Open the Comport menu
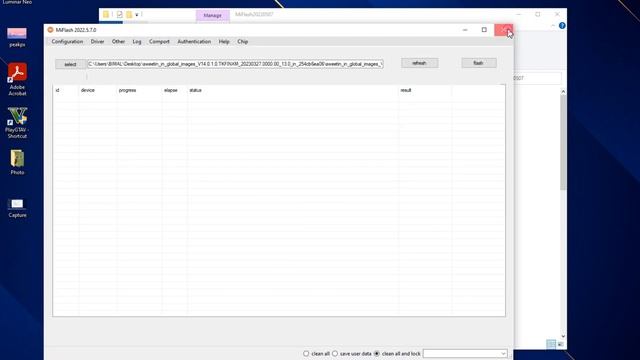 pos(159,42)
